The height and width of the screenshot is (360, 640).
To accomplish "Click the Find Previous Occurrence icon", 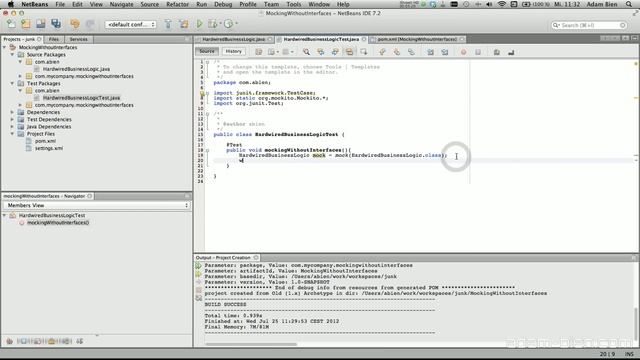I will pos(321,52).
